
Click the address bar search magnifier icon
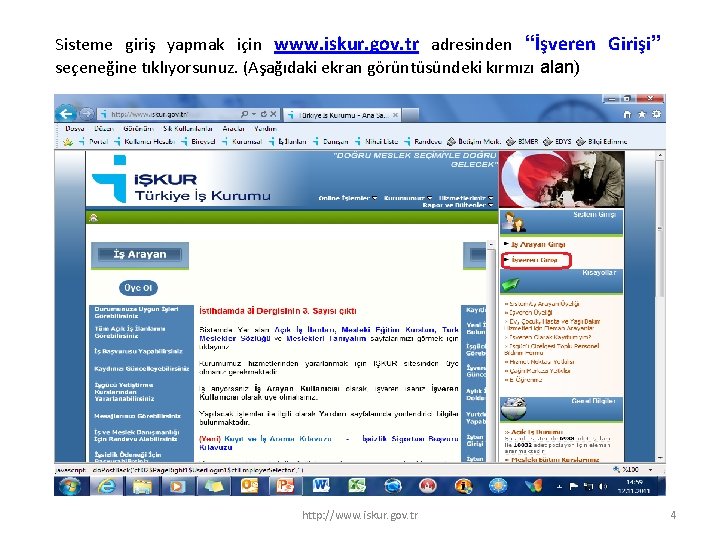(245, 114)
